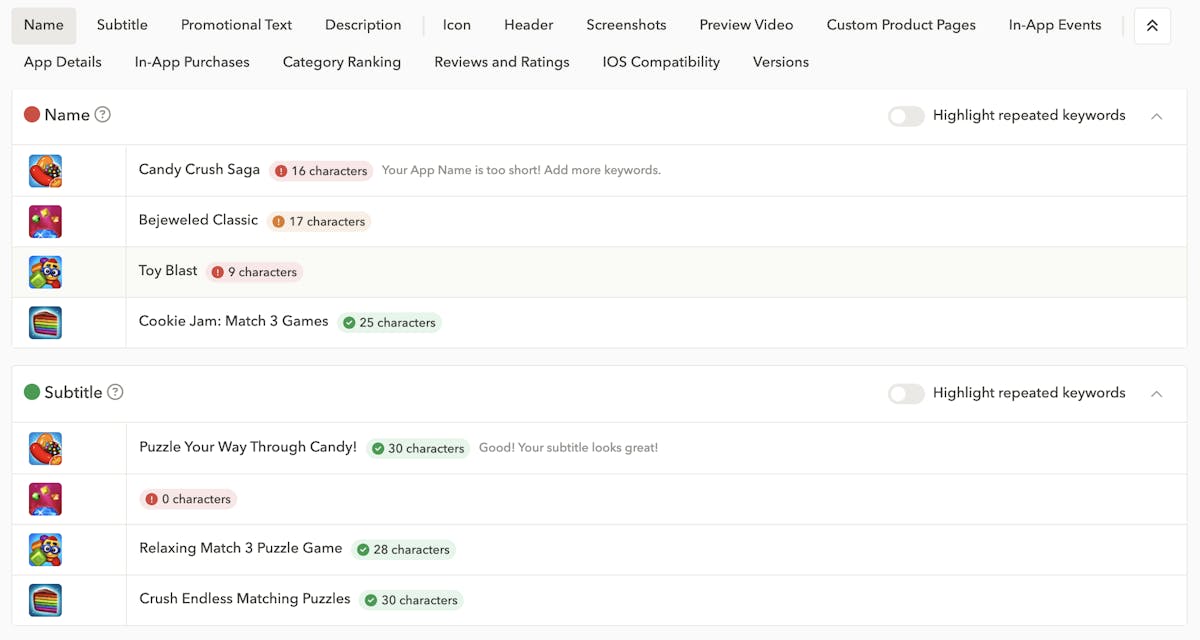This screenshot has height=640, width=1200.
Task: Open the In-App Purchases tab
Action: pyautogui.click(x=192, y=62)
